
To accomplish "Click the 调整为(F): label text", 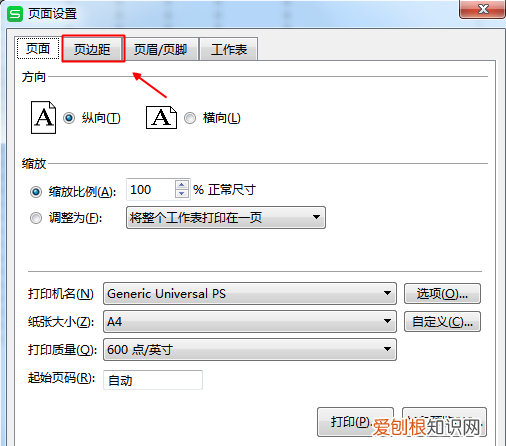I will (76, 218).
